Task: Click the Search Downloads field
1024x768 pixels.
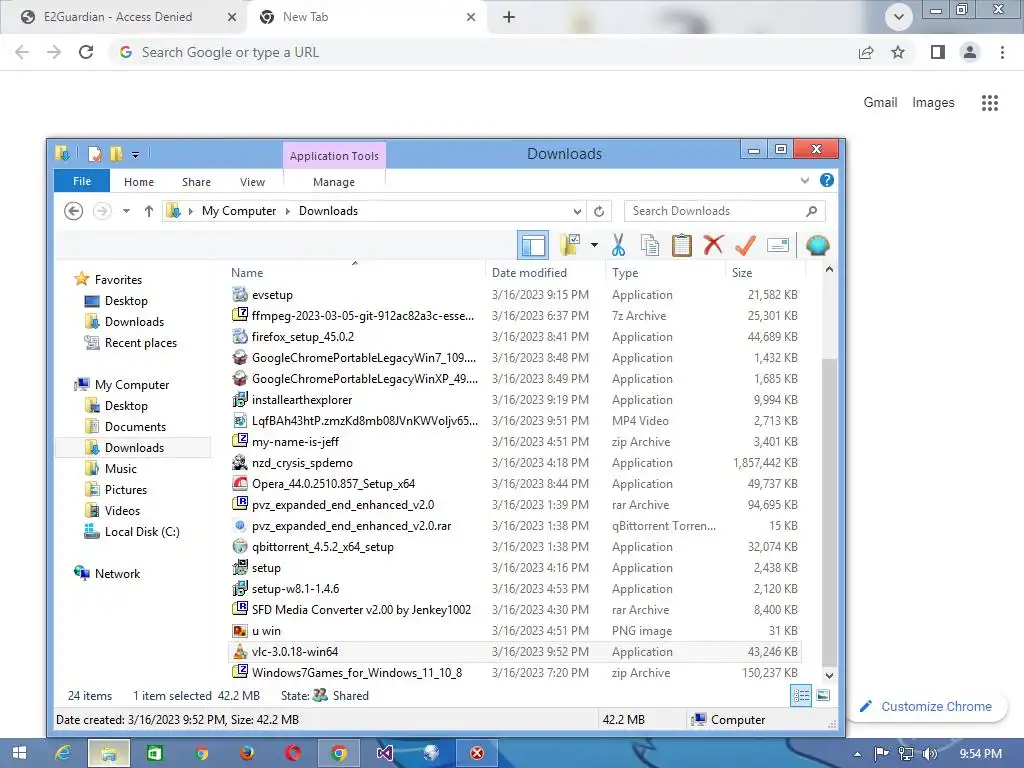Action: click(x=725, y=211)
